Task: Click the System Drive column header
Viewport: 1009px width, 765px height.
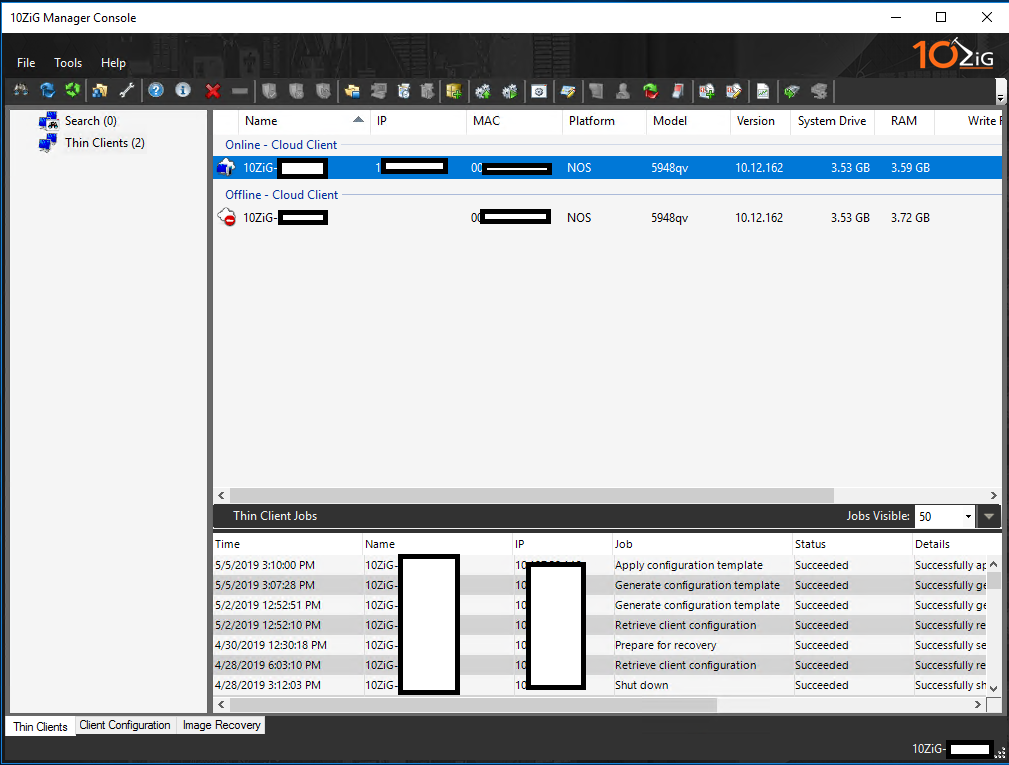Action: click(x=831, y=120)
